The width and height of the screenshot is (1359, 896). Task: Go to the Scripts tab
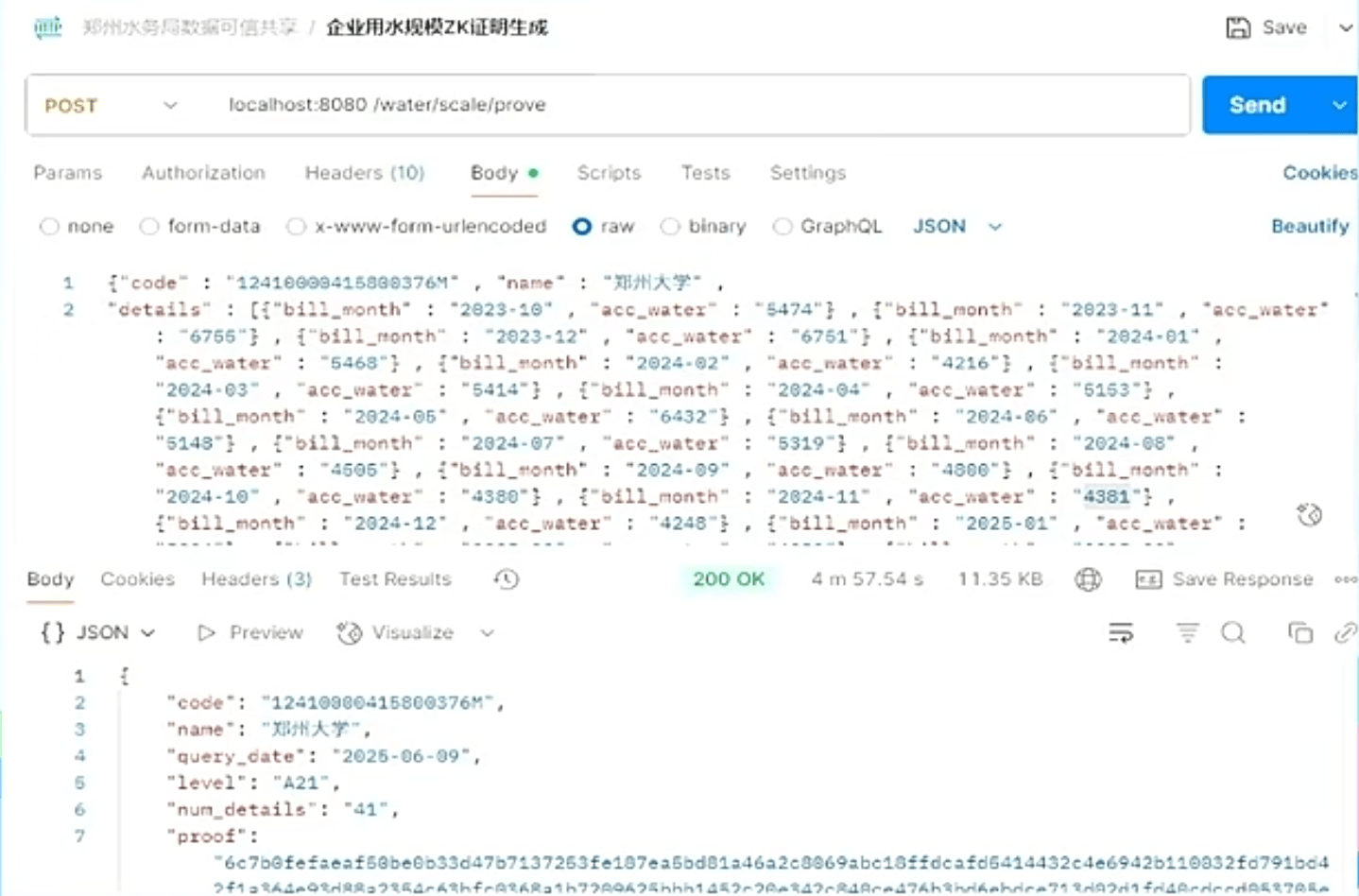pyautogui.click(x=609, y=173)
